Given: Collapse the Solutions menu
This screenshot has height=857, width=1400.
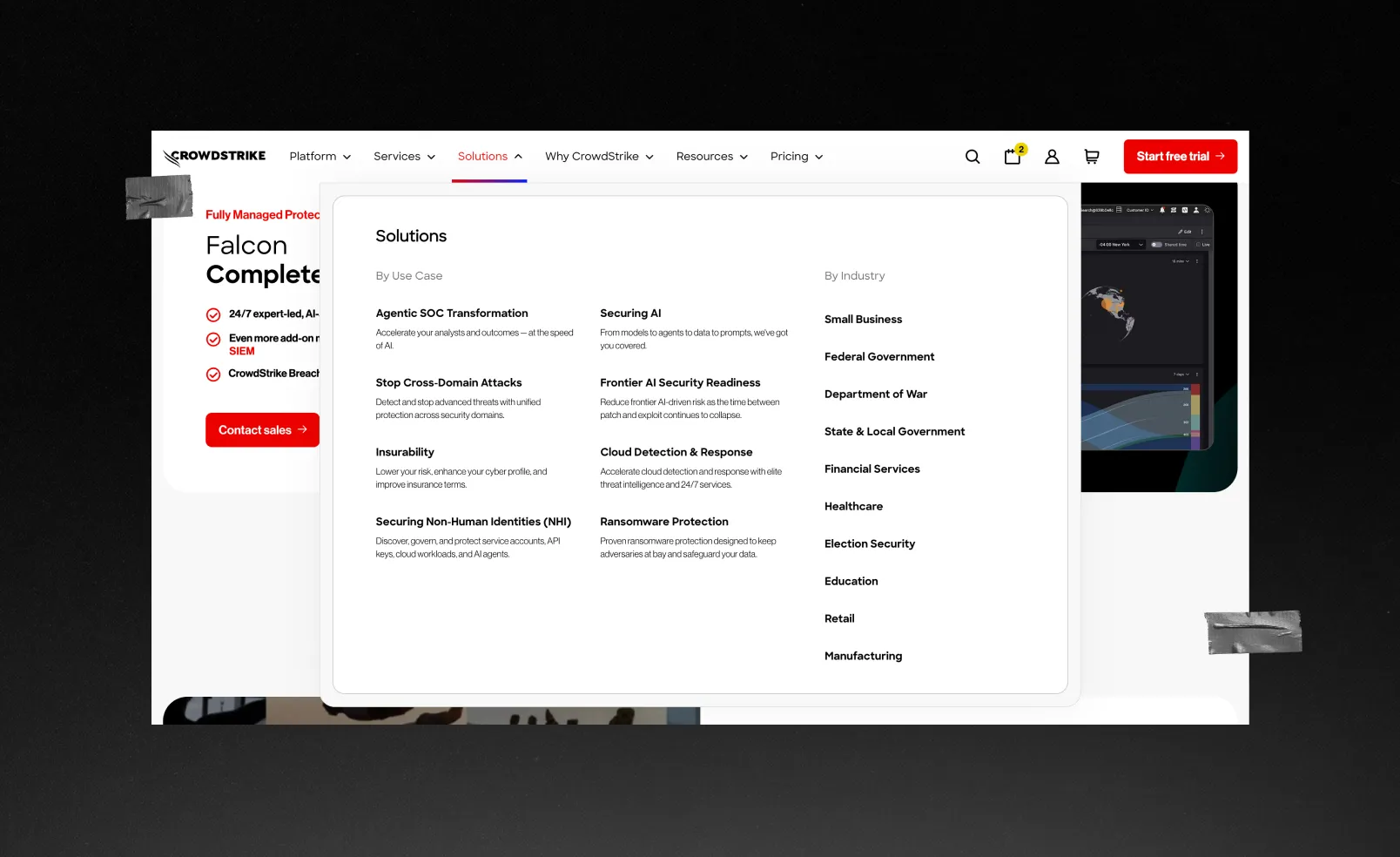Looking at the screenshot, I should coord(490,157).
